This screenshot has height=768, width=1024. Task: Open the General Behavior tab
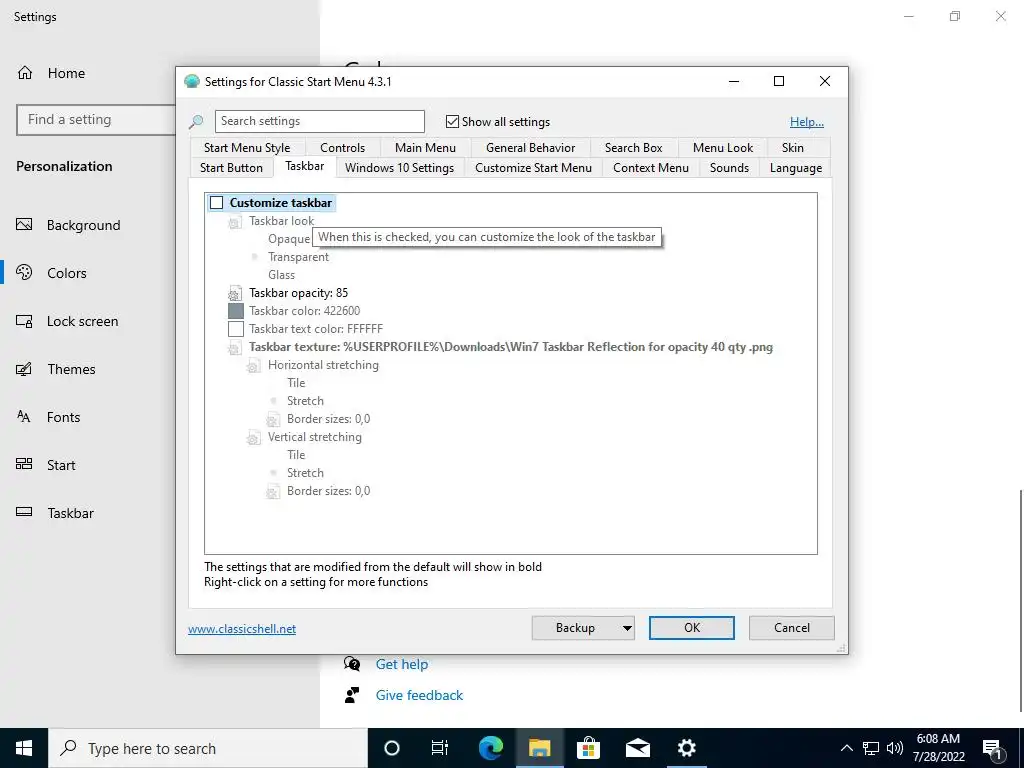pyautogui.click(x=530, y=148)
